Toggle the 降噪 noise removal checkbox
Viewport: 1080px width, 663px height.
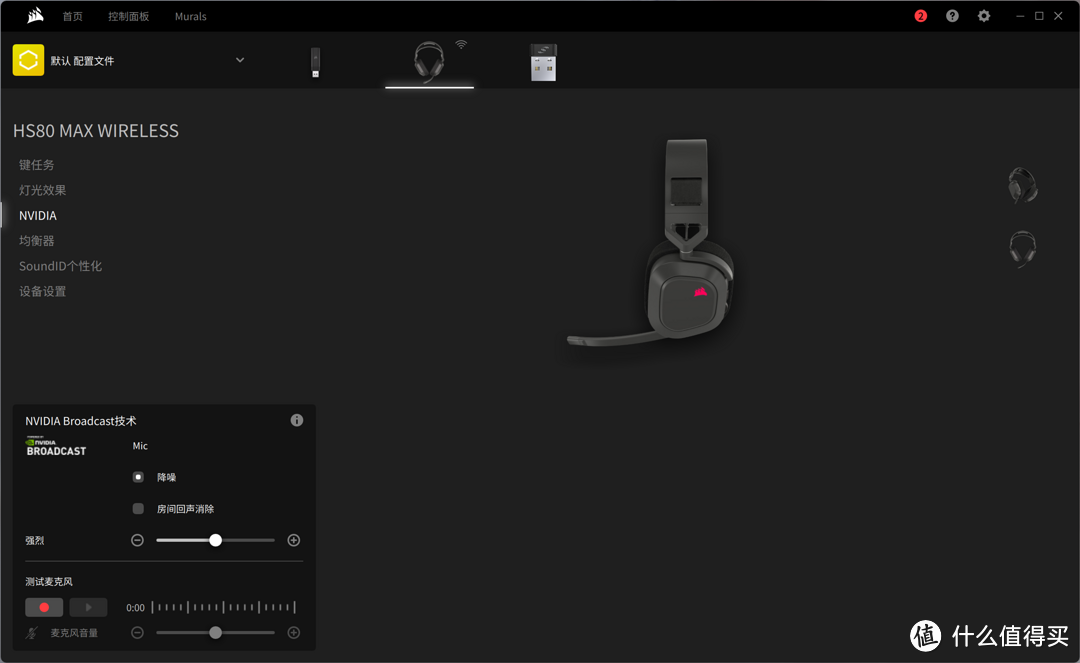pos(138,476)
